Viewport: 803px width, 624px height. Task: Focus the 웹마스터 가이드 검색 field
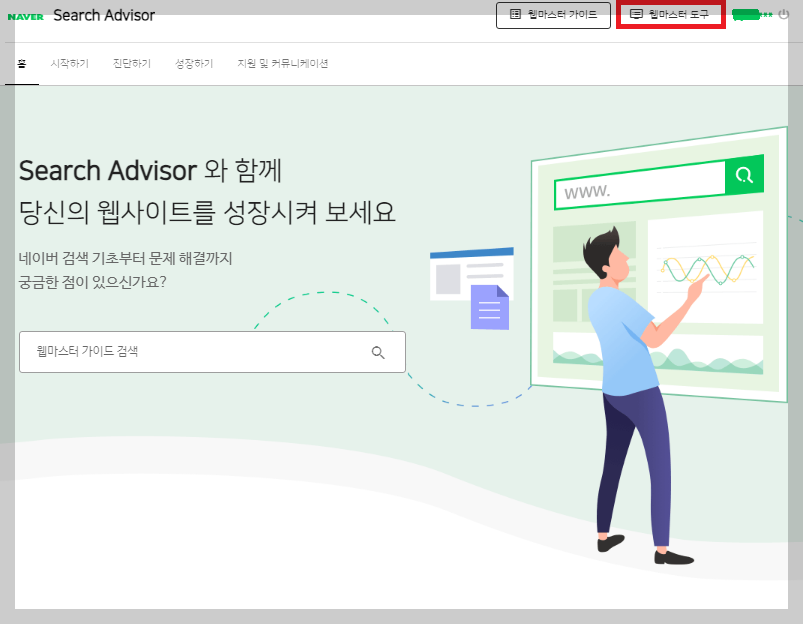click(212, 352)
